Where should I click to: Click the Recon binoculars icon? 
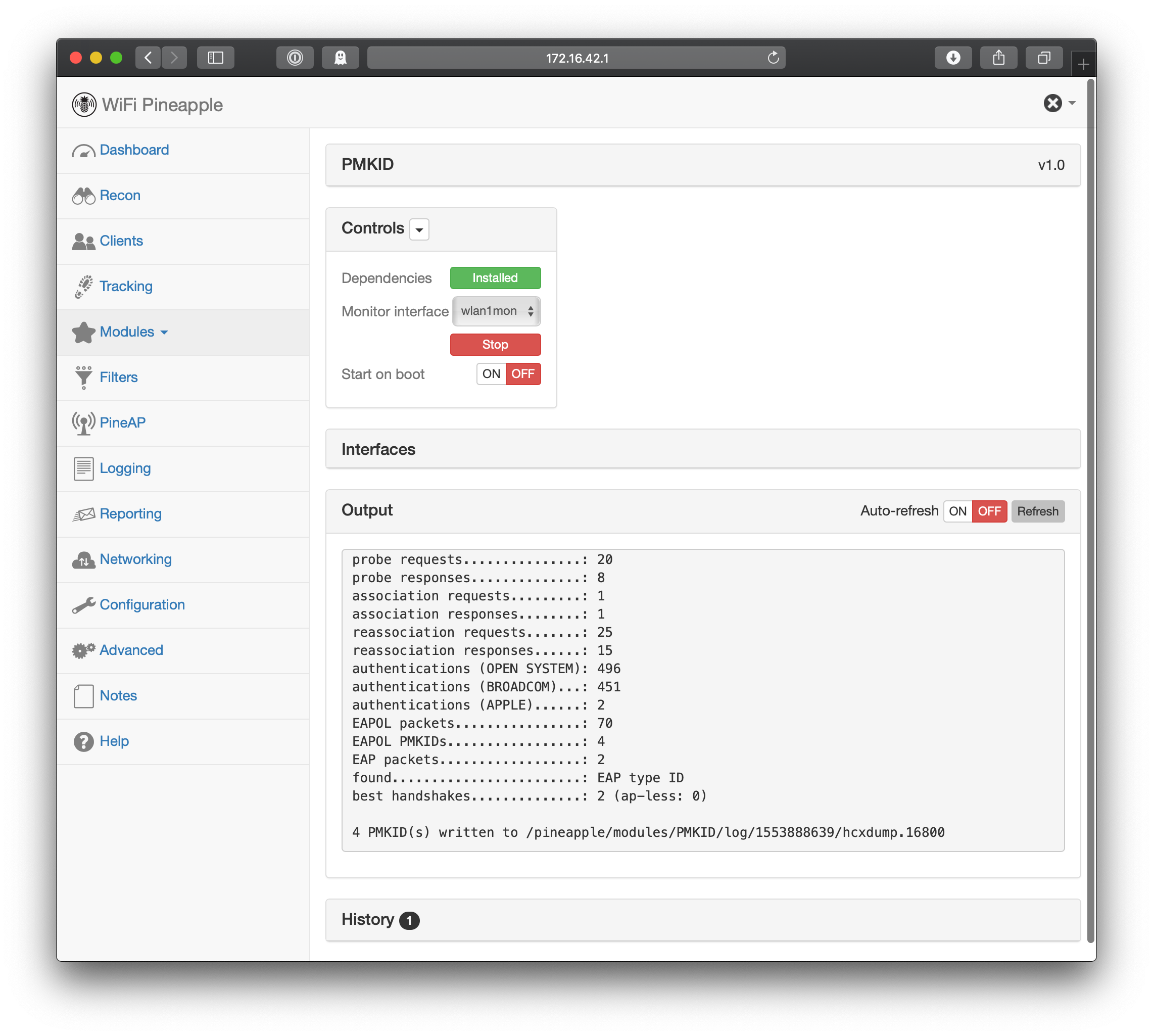[83, 196]
